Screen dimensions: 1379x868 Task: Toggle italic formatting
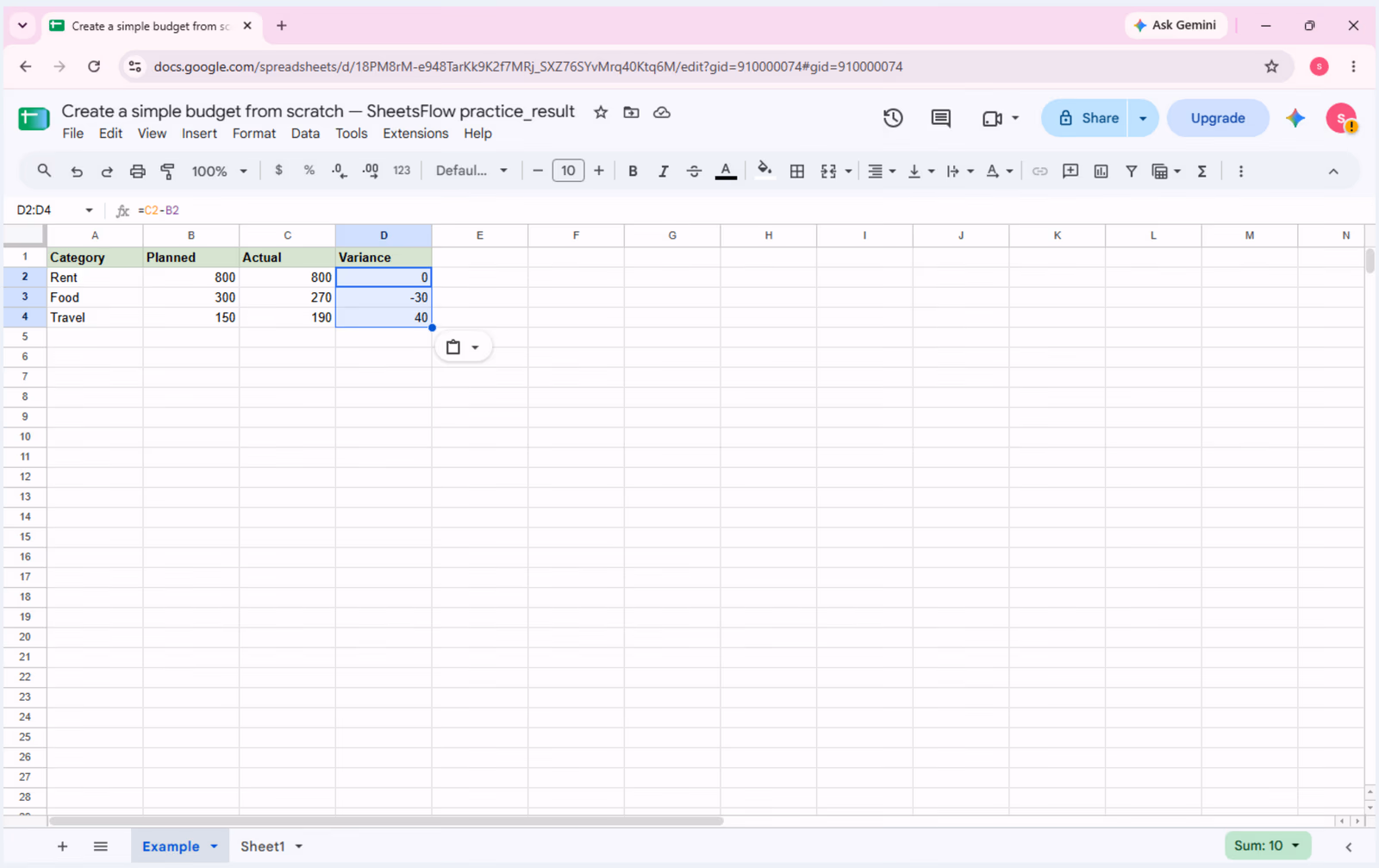point(663,172)
